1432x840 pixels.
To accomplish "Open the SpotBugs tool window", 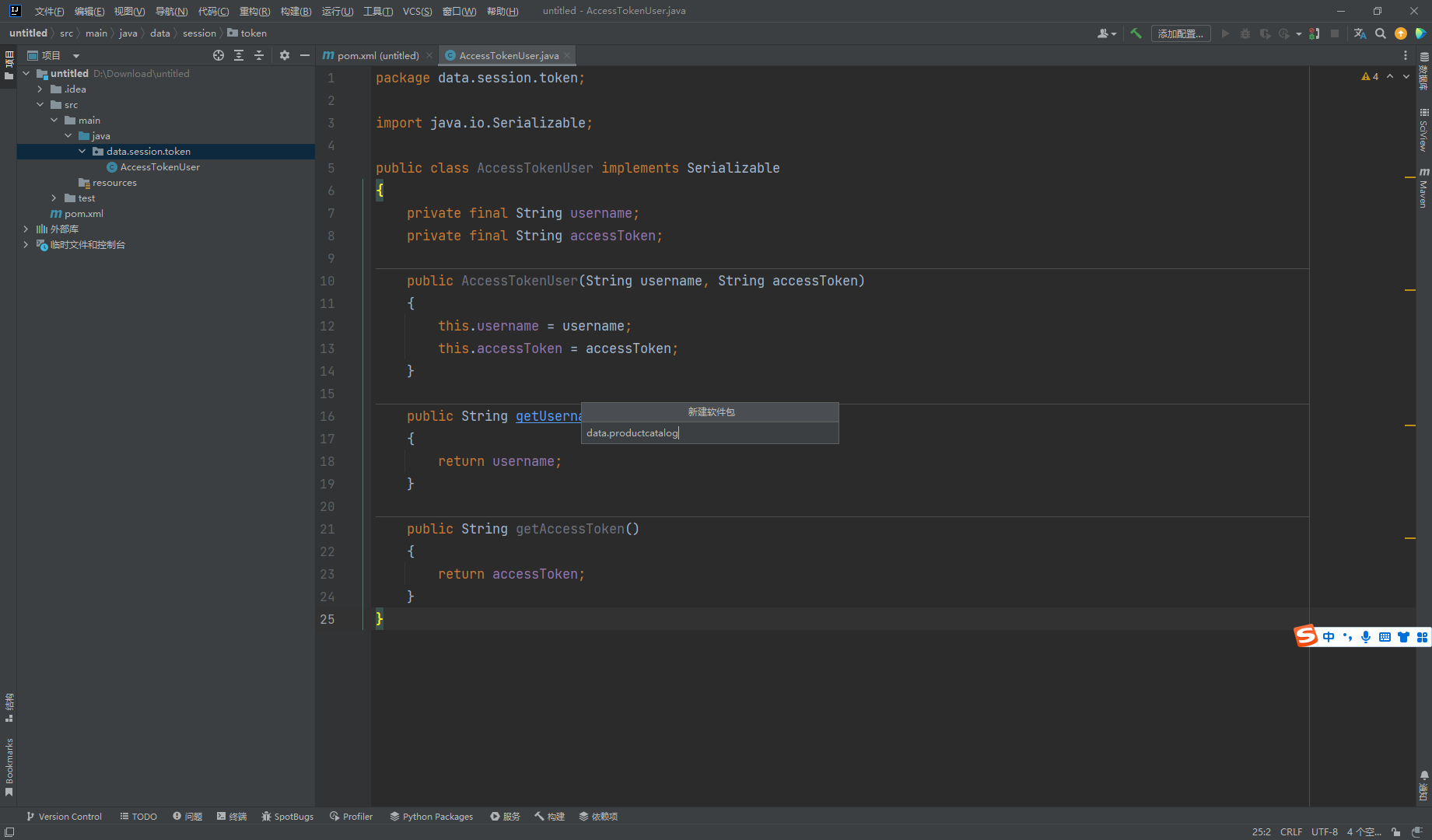I will pyautogui.click(x=288, y=817).
